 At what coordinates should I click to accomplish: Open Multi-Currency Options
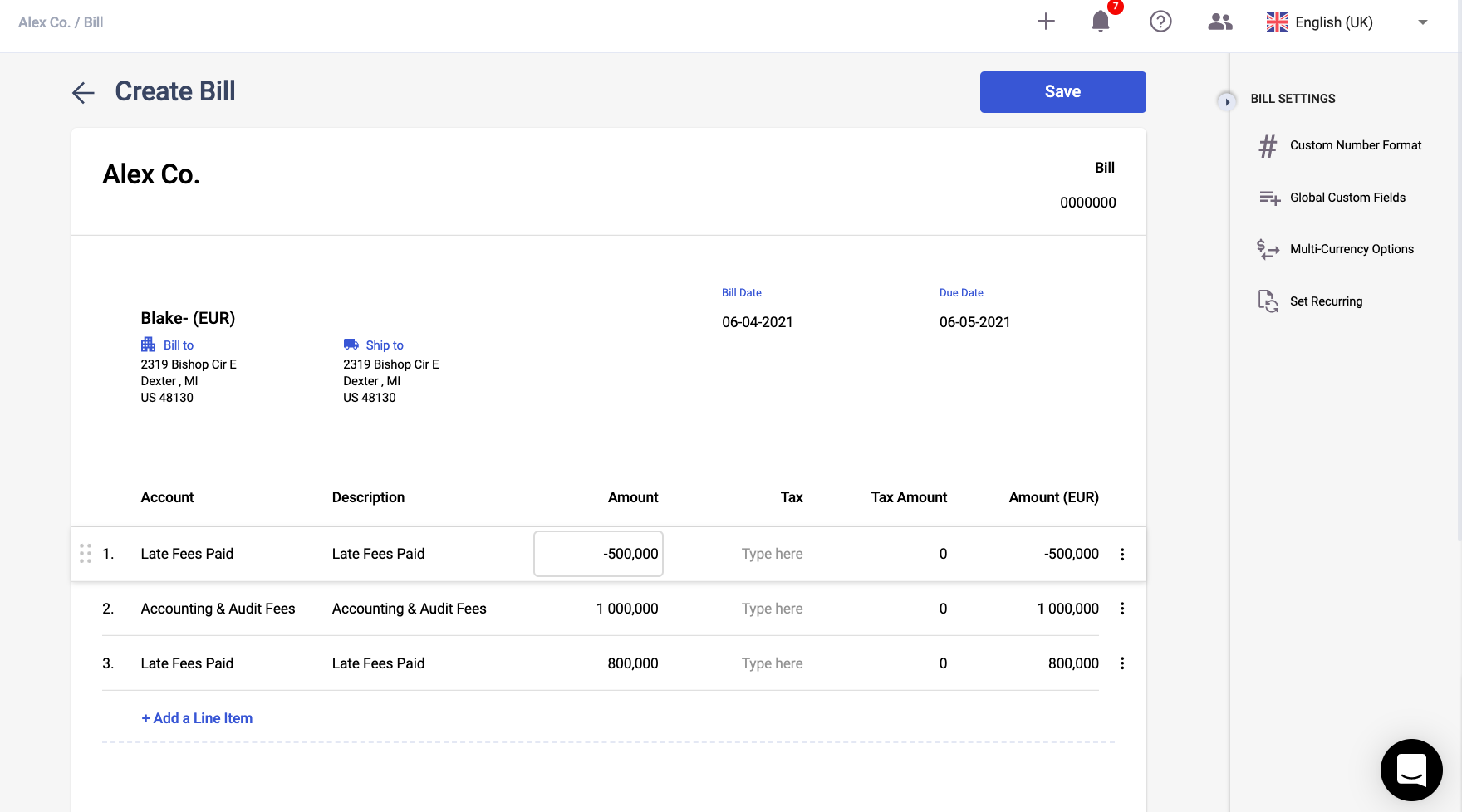1351,249
